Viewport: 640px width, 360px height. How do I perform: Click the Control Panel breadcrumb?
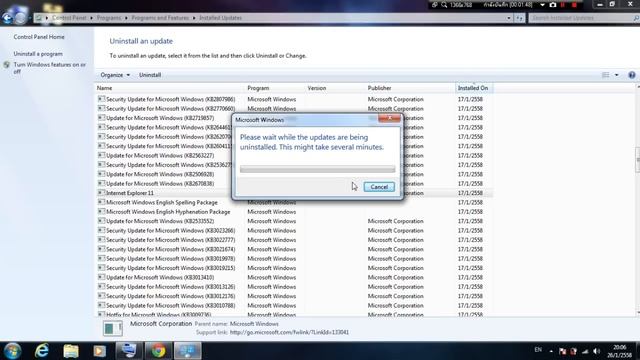click(69, 18)
